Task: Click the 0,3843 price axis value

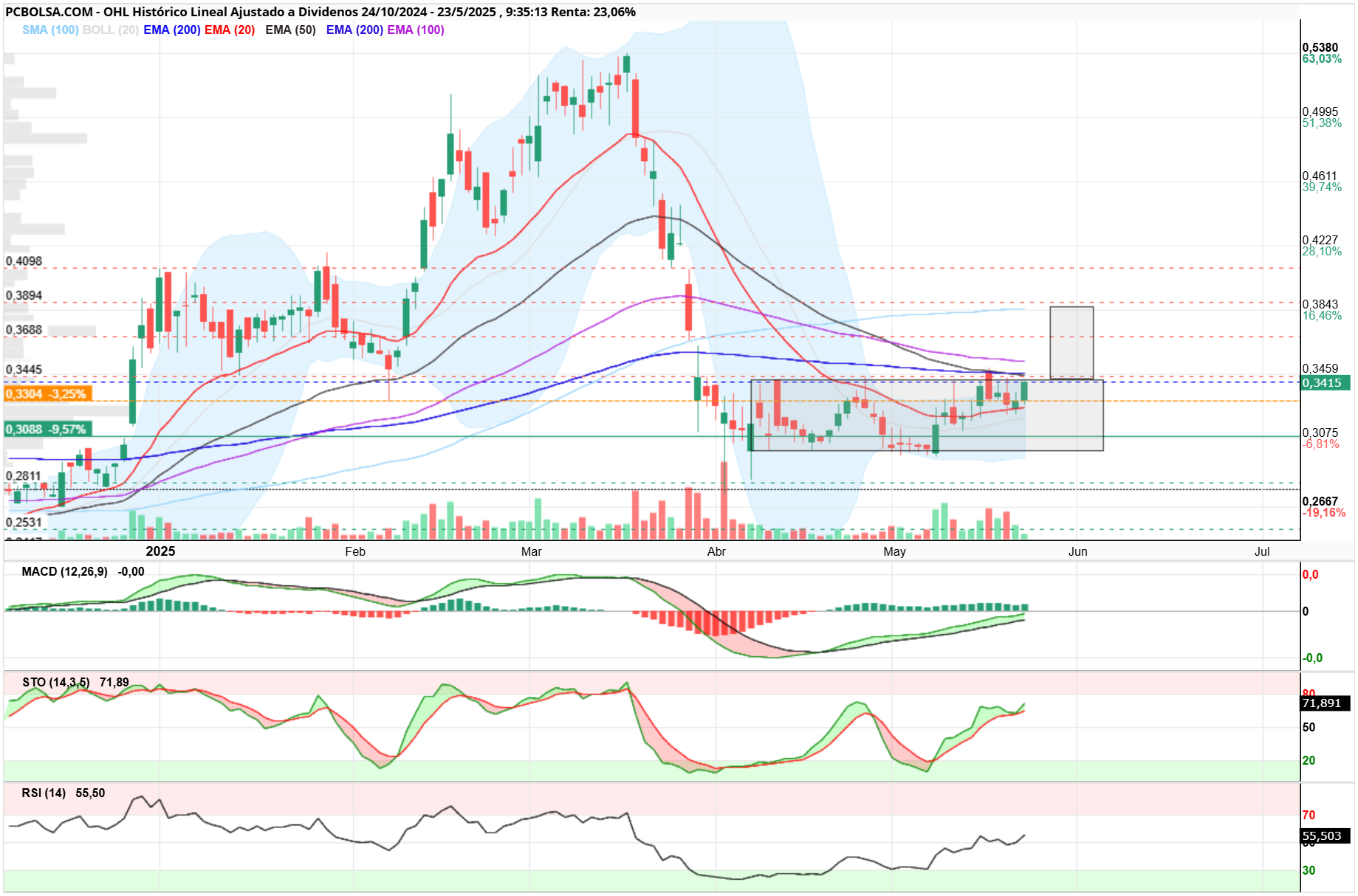Action: coord(1320,304)
